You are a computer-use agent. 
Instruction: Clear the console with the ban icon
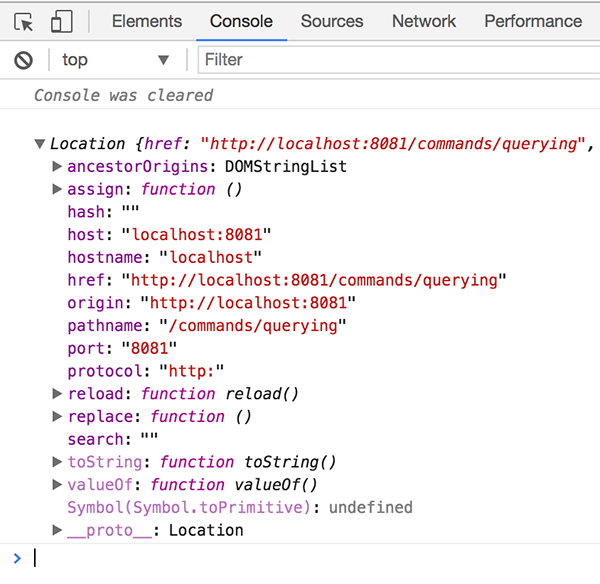(x=23, y=60)
